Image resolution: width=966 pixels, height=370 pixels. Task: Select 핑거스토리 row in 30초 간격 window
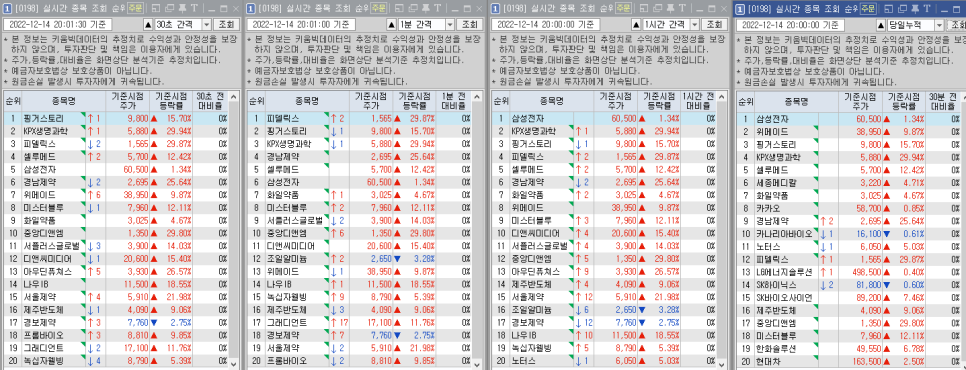(x=115, y=118)
